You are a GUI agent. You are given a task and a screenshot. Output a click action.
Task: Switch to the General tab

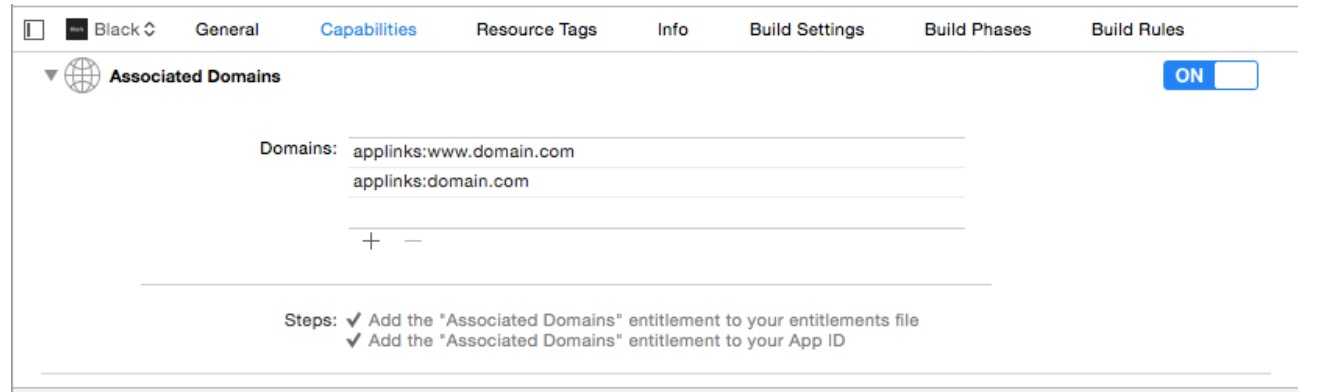(x=227, y=30)
